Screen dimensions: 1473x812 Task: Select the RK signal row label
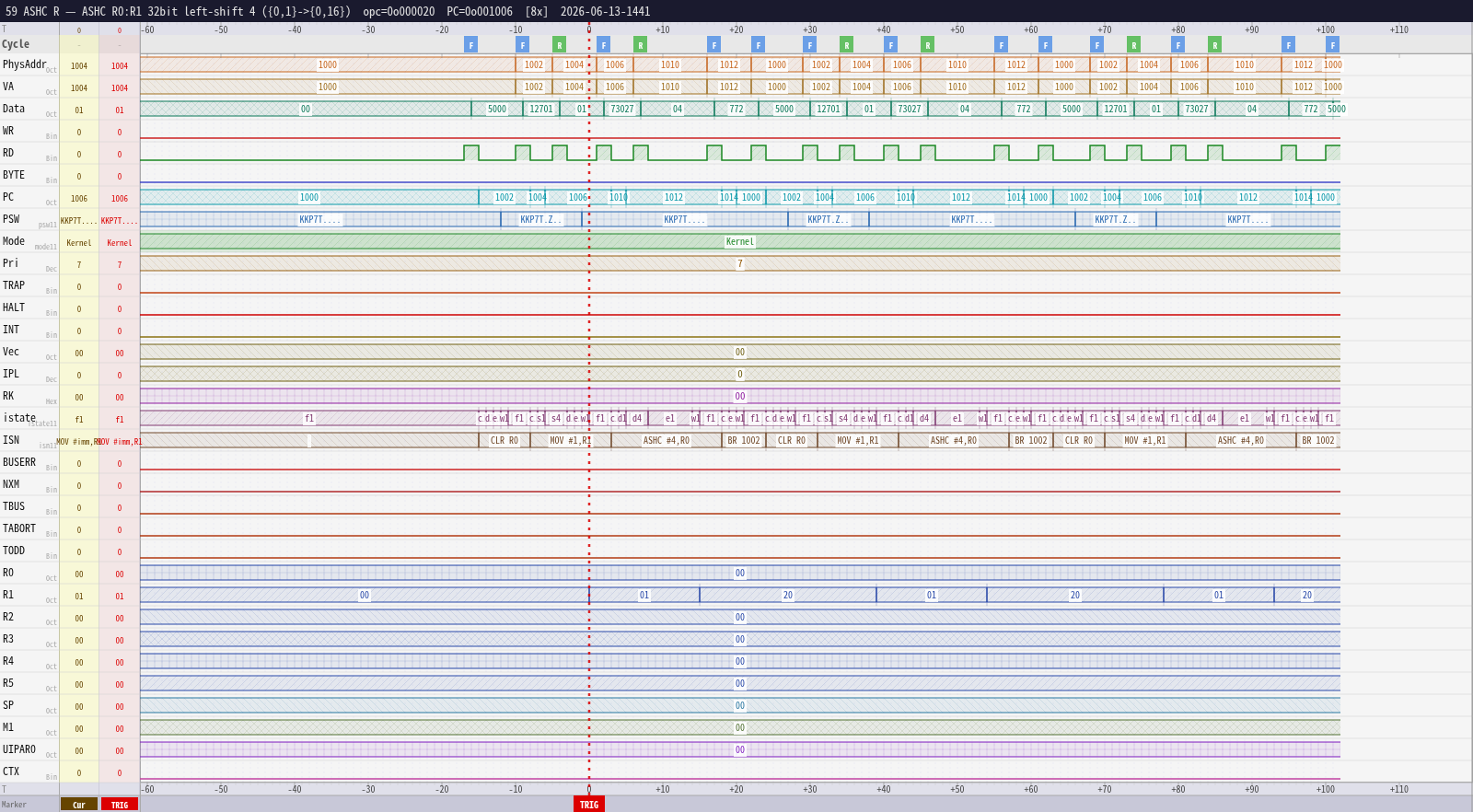tap(8, 396)
